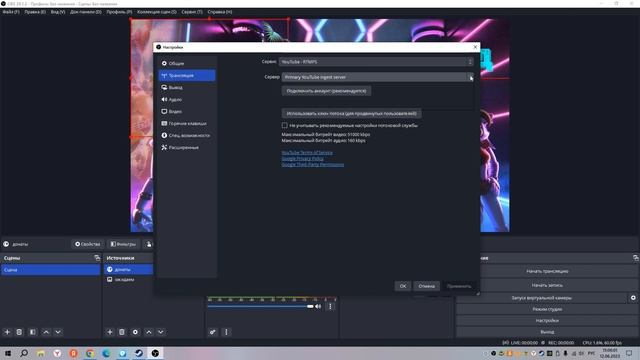Launch File Explorer from the taskbar
640x360 pixels.
click(40, 353)
